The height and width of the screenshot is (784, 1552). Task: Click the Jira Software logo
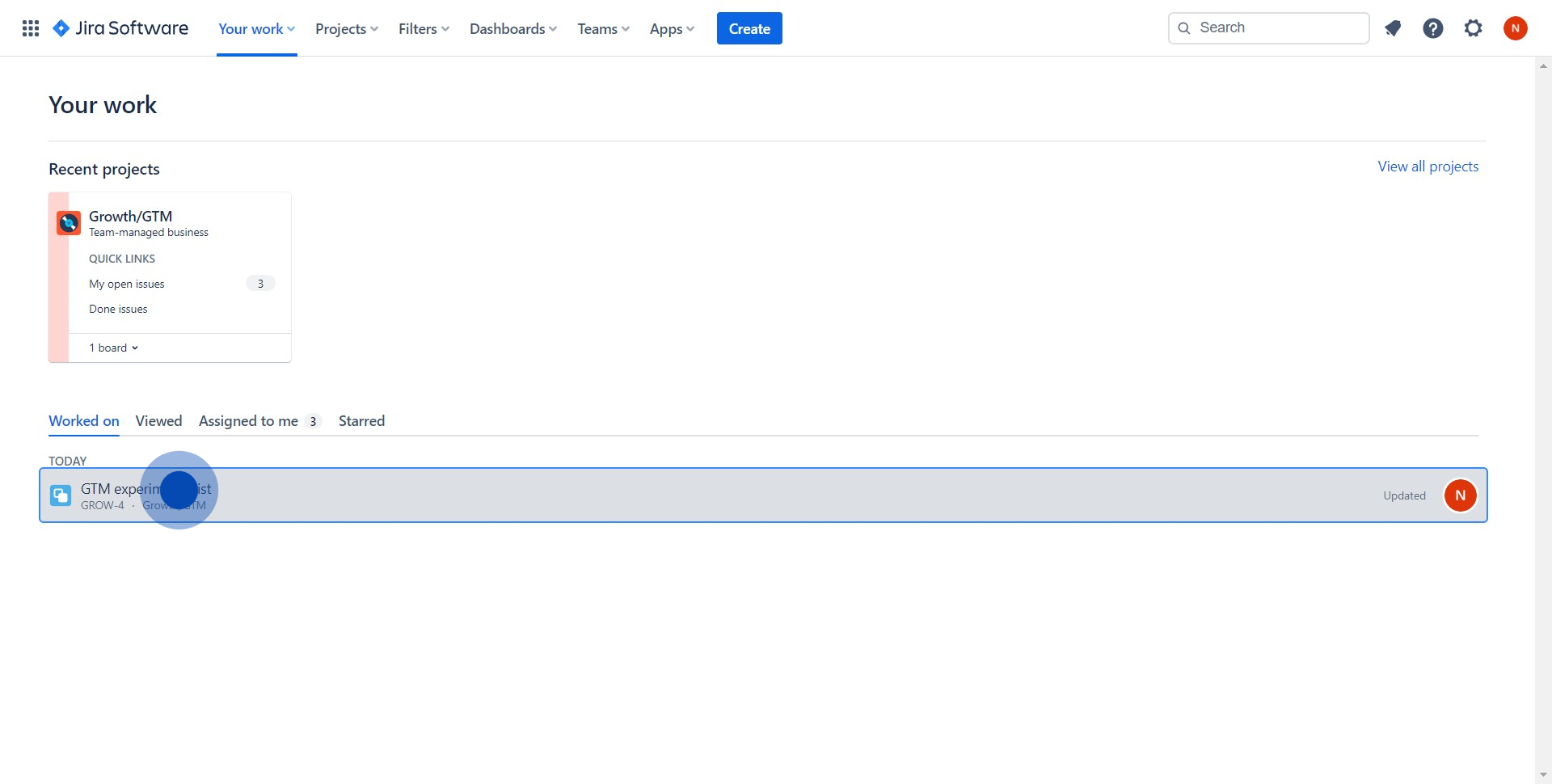tap(120, 28)
